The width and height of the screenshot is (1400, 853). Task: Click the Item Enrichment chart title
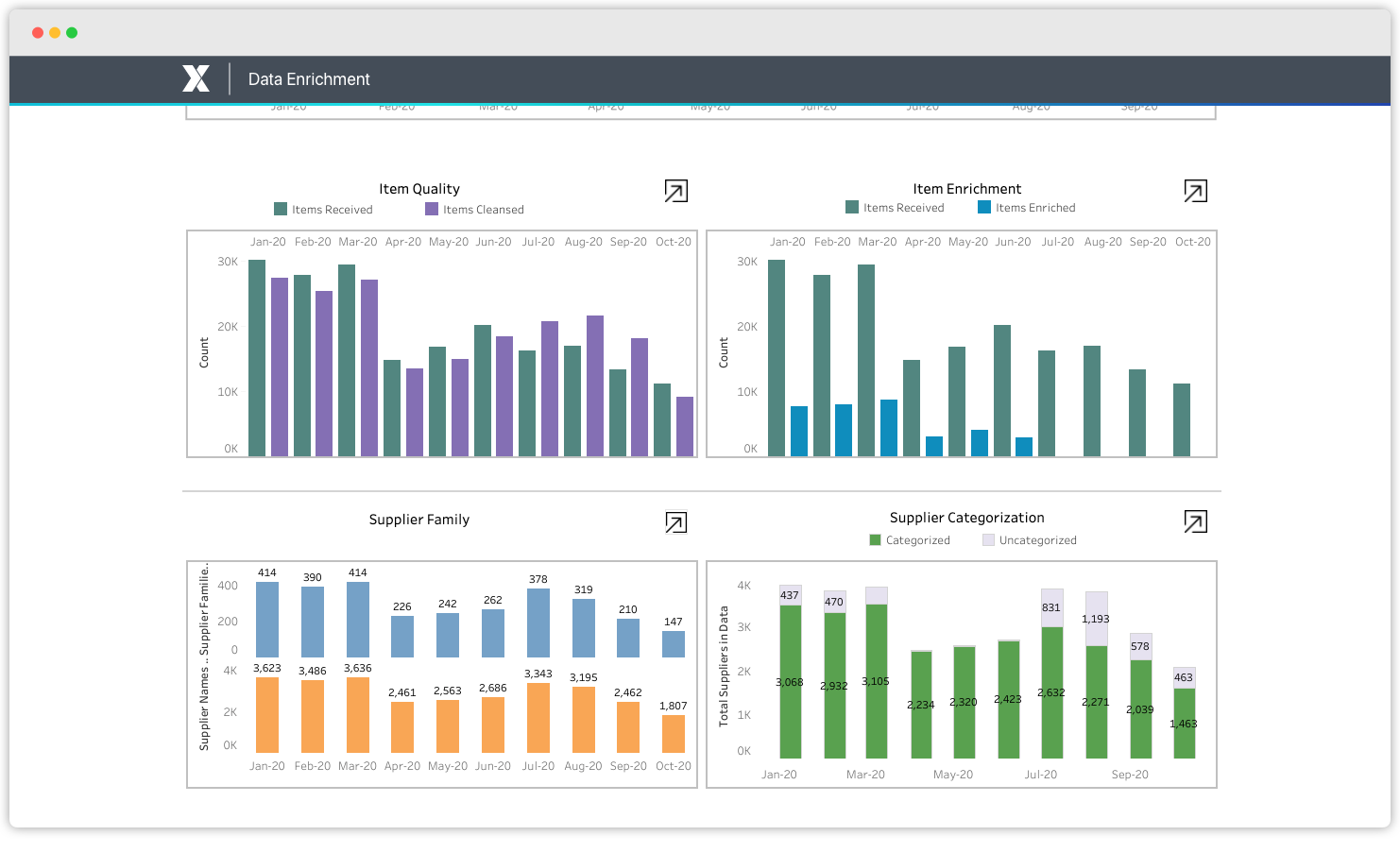point(967,189)
